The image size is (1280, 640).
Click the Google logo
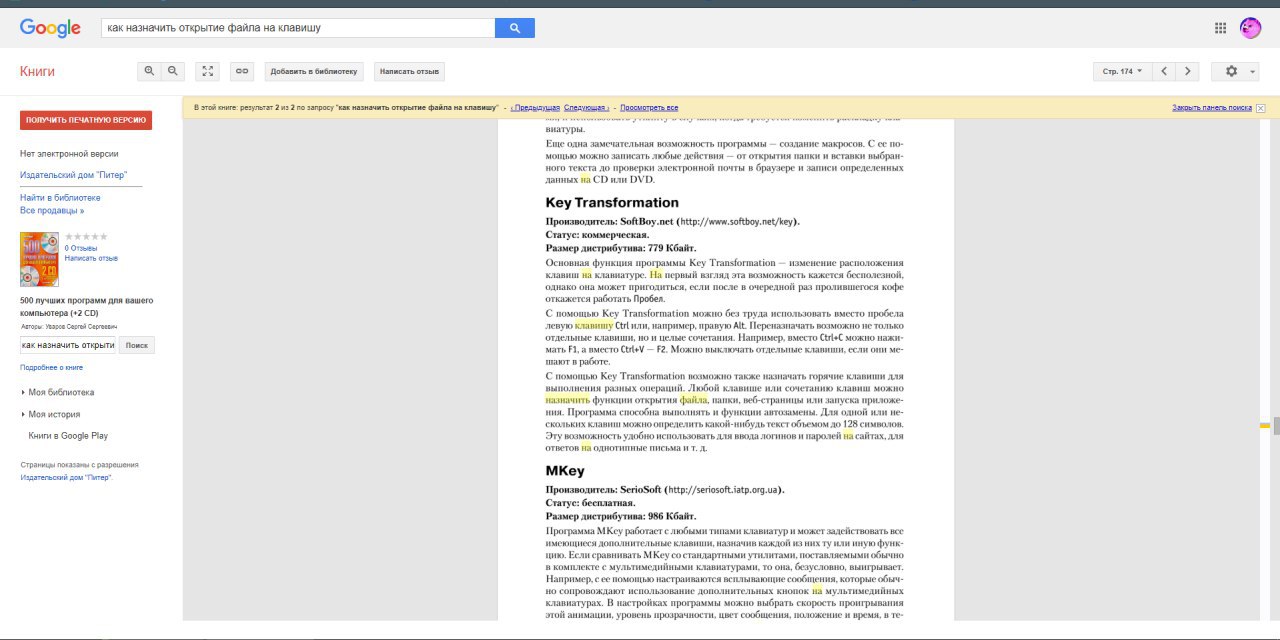50,28
